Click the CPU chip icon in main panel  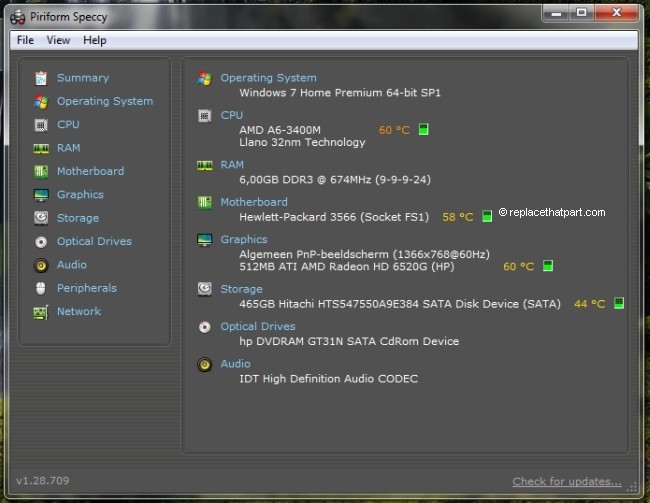204,116
